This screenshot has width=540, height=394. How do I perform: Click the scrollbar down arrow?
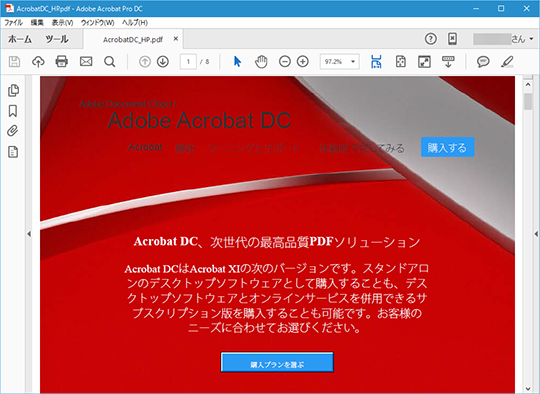(x=528, y=388)
